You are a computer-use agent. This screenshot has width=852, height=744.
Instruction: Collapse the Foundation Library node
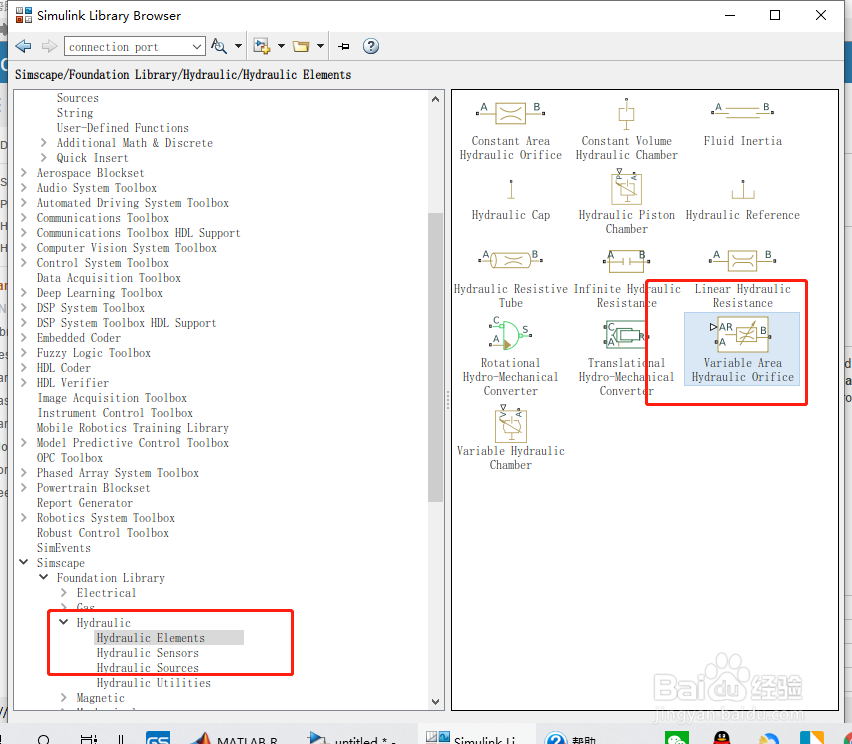tap(43, 577)
